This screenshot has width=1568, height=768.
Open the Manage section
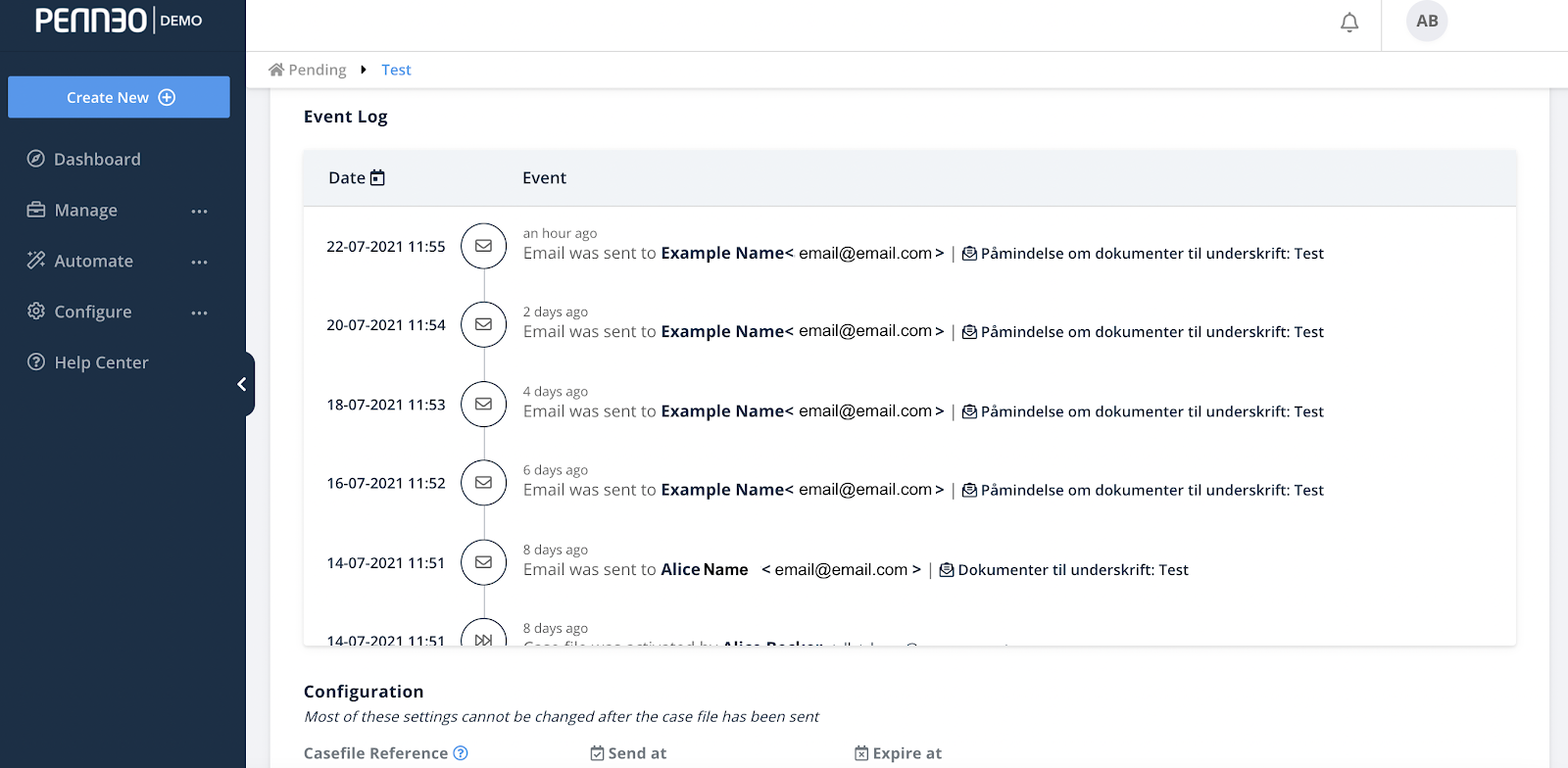pyautogui.click(x=86, y=210)
